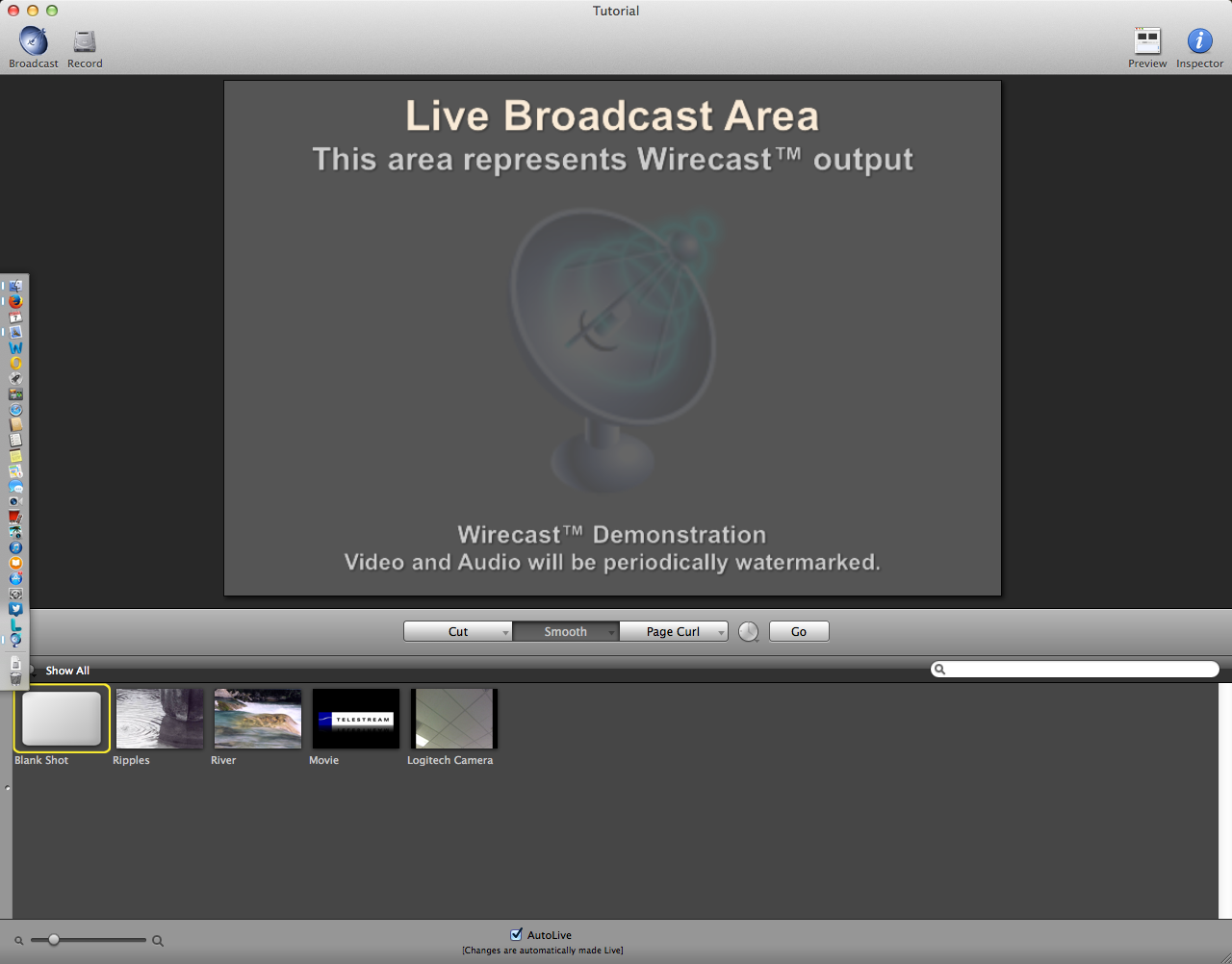
Task: Click the Show All button
Action: coord(67,670)
